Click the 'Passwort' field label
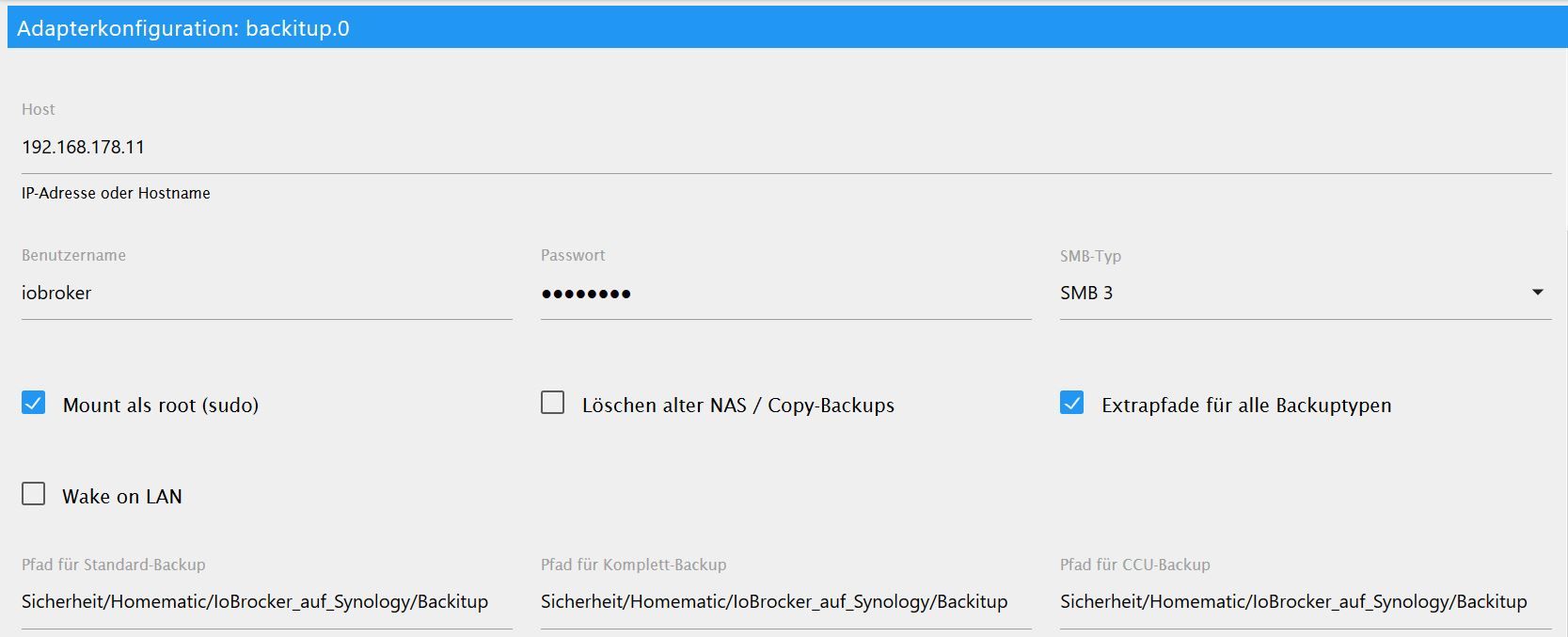 [x=573, y=256]
